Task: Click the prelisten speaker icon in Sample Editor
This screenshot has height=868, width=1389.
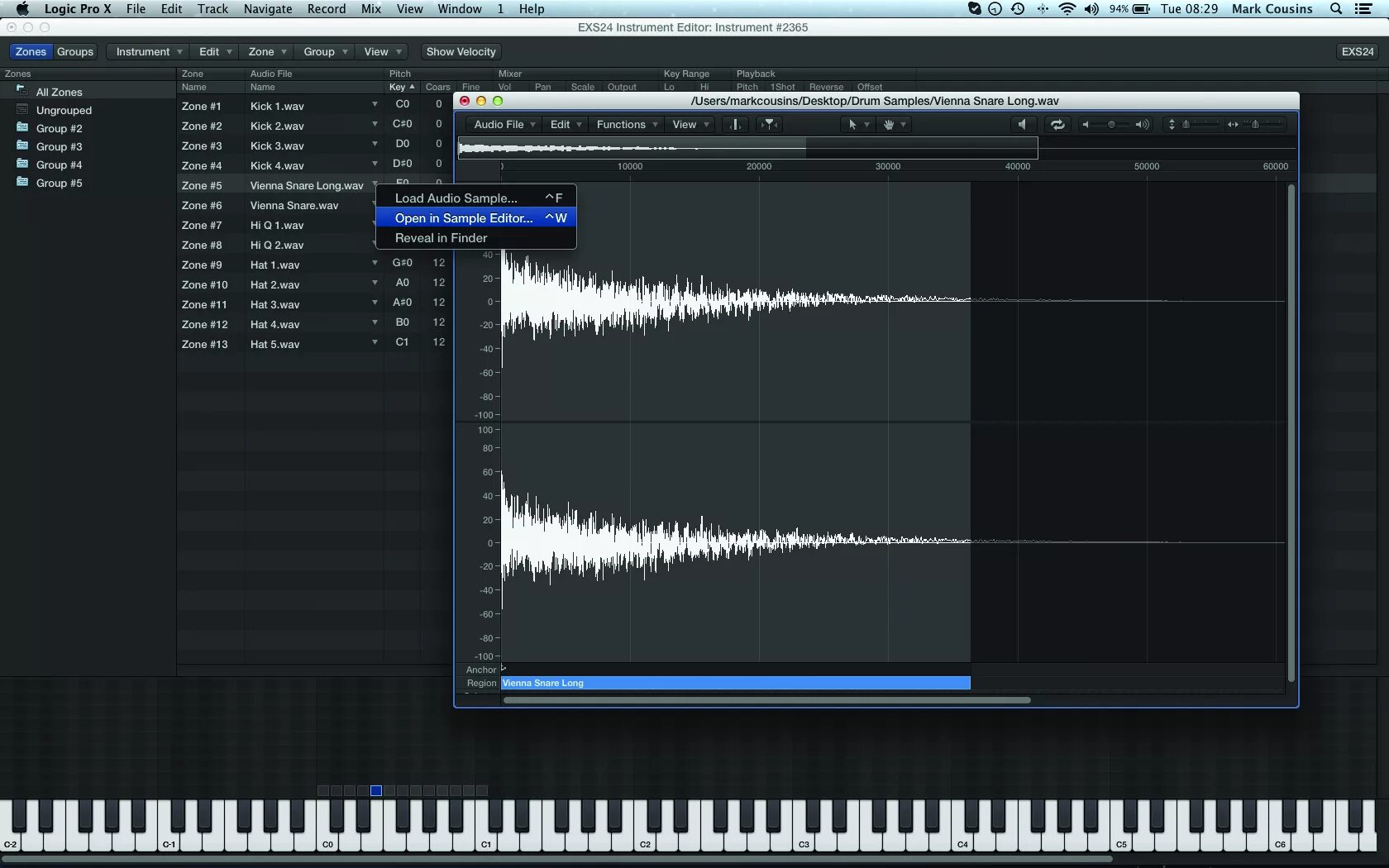Action: point(1023,125)
